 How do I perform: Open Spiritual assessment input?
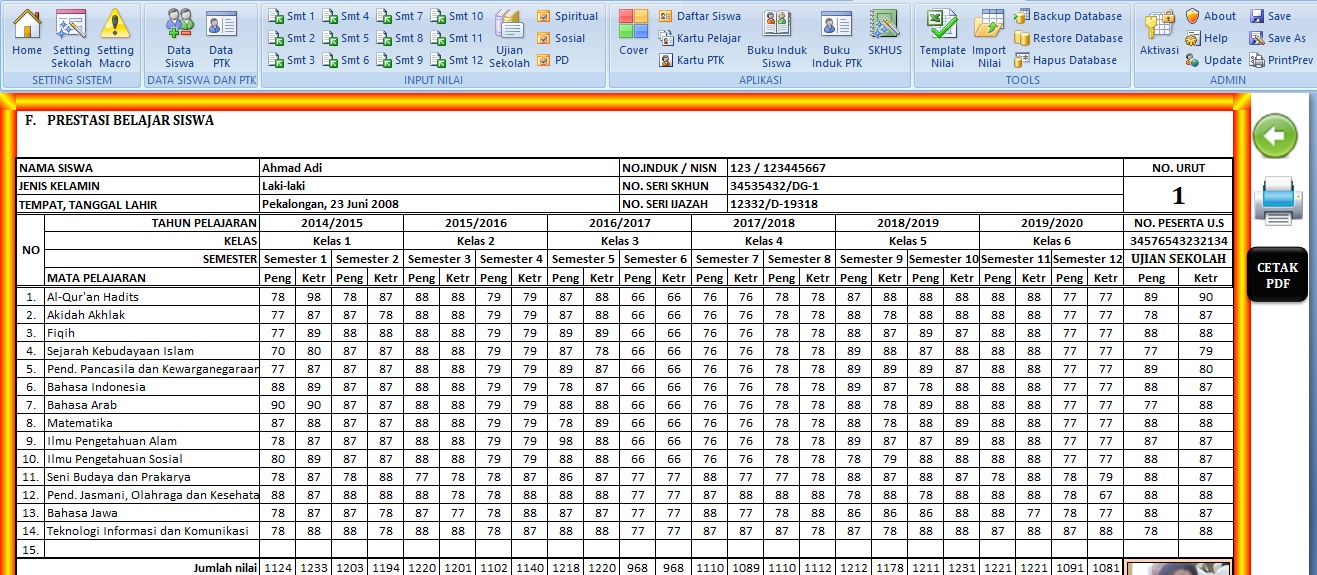point(567,16)
